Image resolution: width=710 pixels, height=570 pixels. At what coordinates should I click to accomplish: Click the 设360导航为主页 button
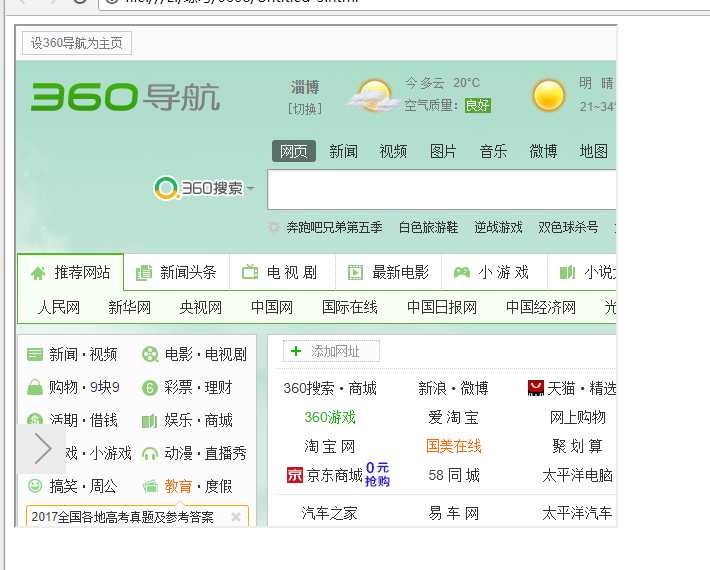(x=77, y=43)
